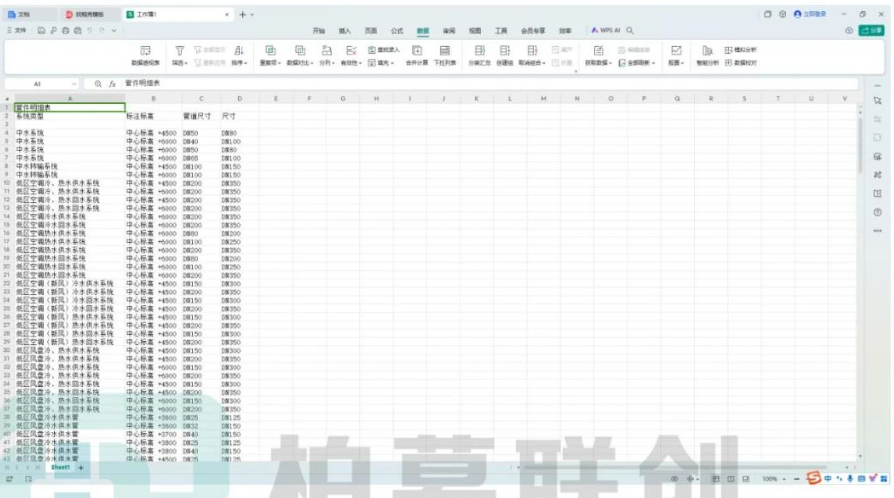Switch to page break preview icon in status bar
Image resolution: width=894 pixels, height=498 pixels.
(x=745, y=479)
